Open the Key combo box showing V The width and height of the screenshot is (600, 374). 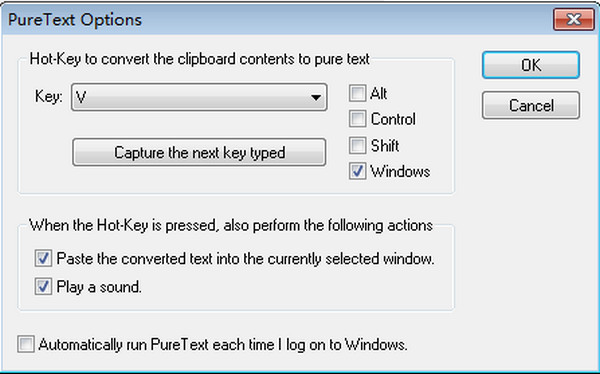(x=199, y=98)
